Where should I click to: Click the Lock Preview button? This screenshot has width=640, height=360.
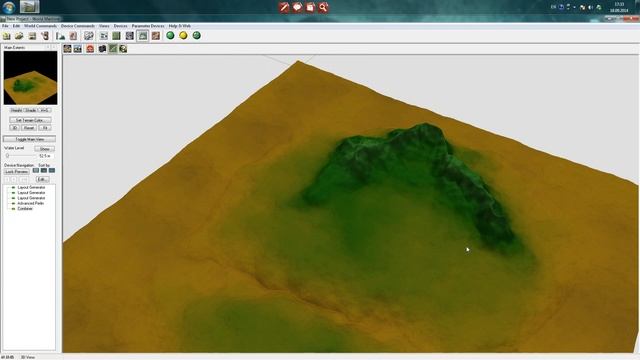pos(17,172)
